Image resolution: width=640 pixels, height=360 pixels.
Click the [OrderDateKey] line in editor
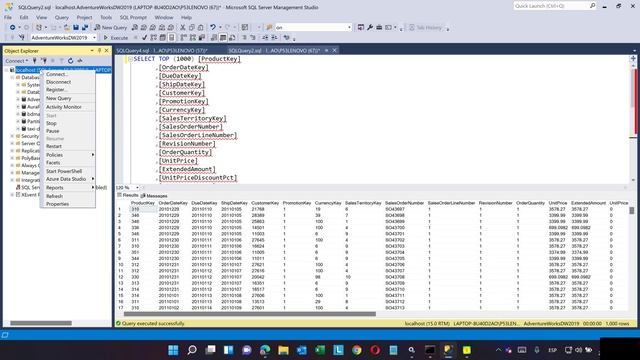click(183, 68)
